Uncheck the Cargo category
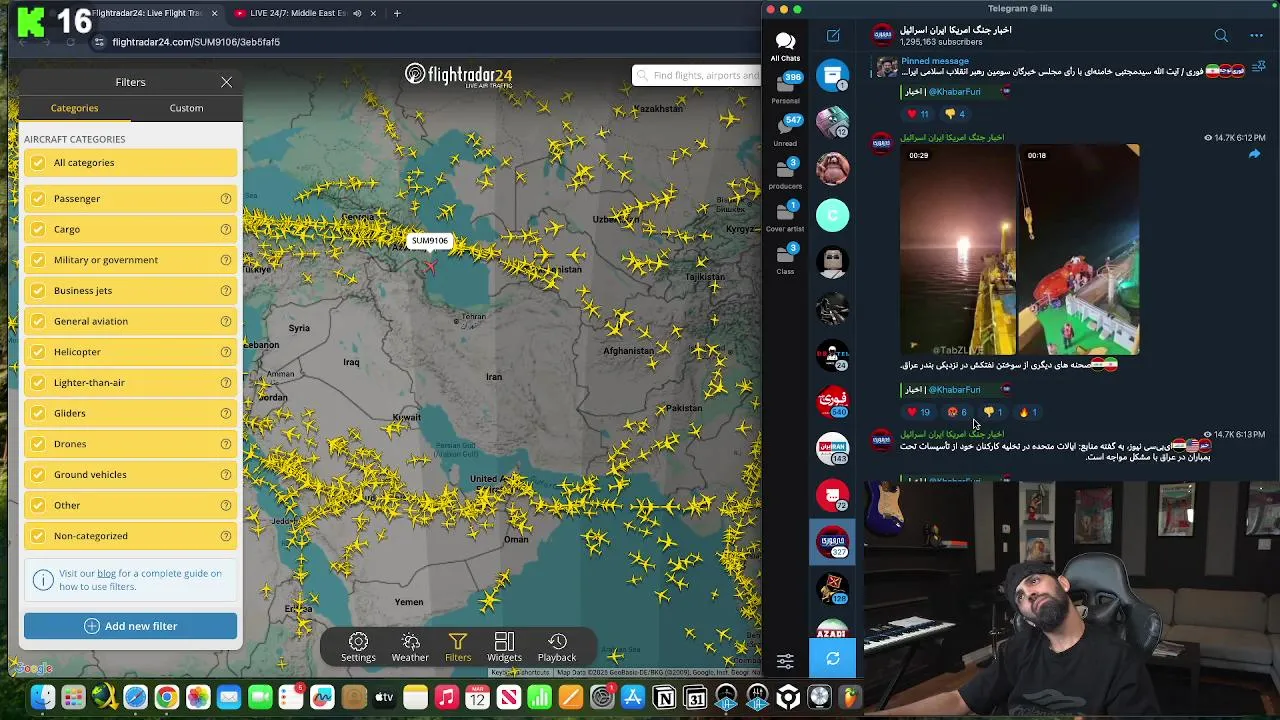Viewport: 1280px width, 720px height. coord(38,230)
